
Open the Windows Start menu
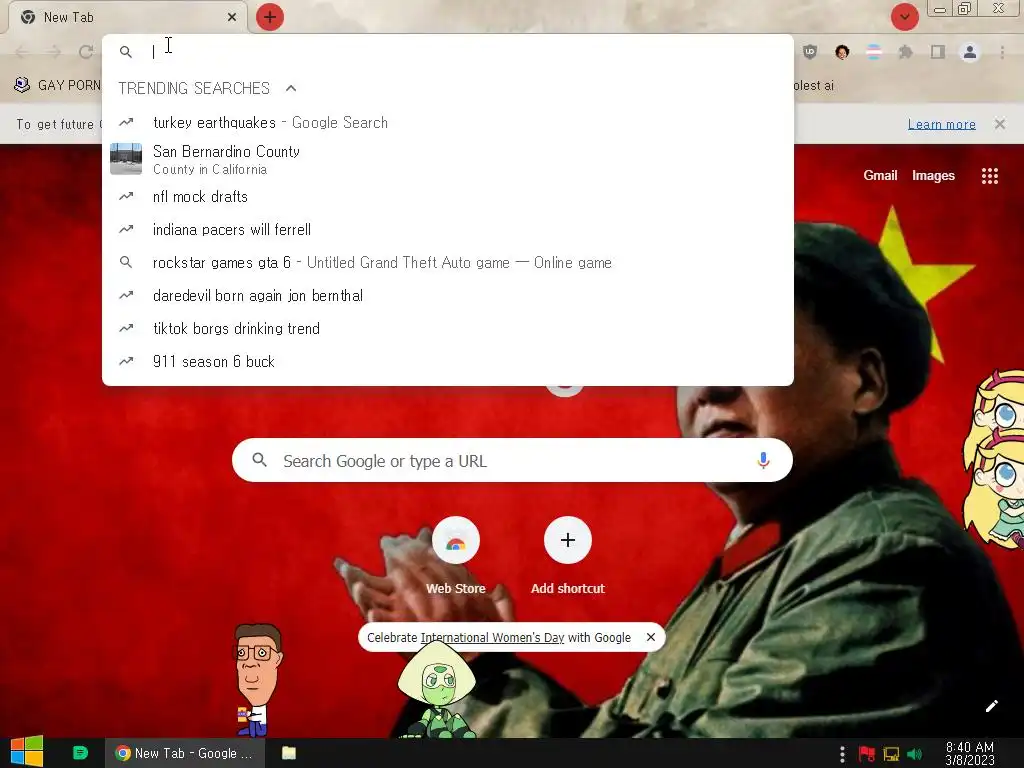27,752
